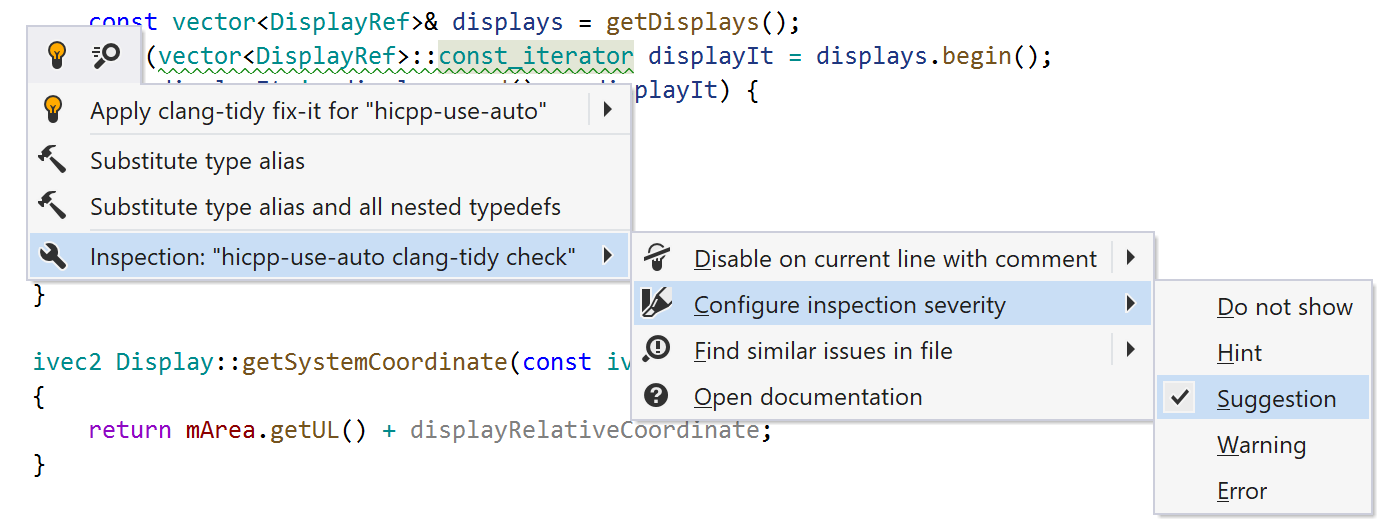Viewport: 1390px width, 532px height.
Task: Expand arrow beside Find similar issues in file
Action: [x=1131, y=350]
